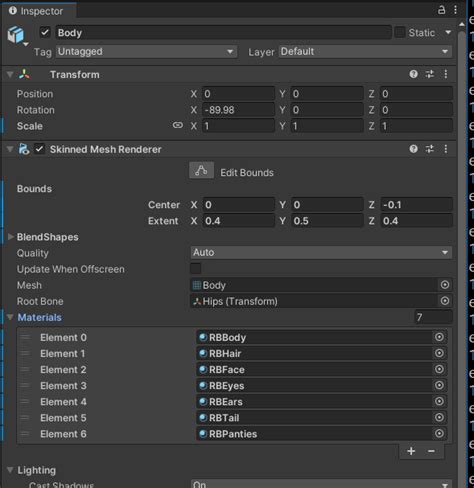Click the Element 4 label

[x=63, y=402]
